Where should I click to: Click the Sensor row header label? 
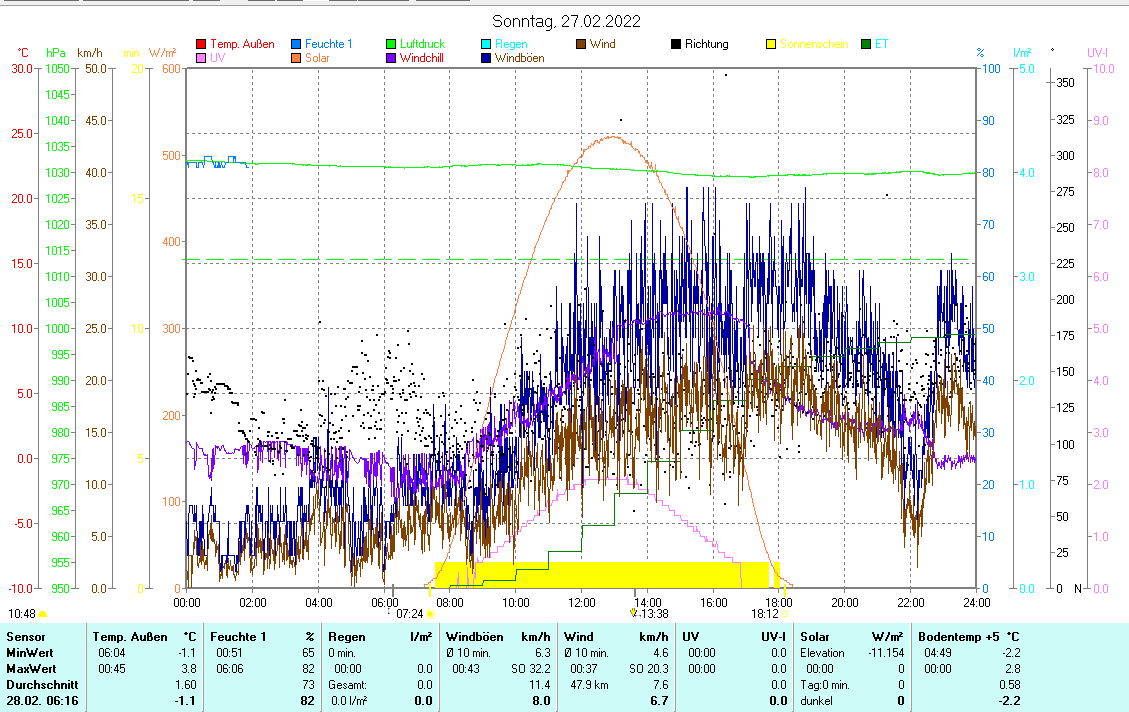(25, 637)
